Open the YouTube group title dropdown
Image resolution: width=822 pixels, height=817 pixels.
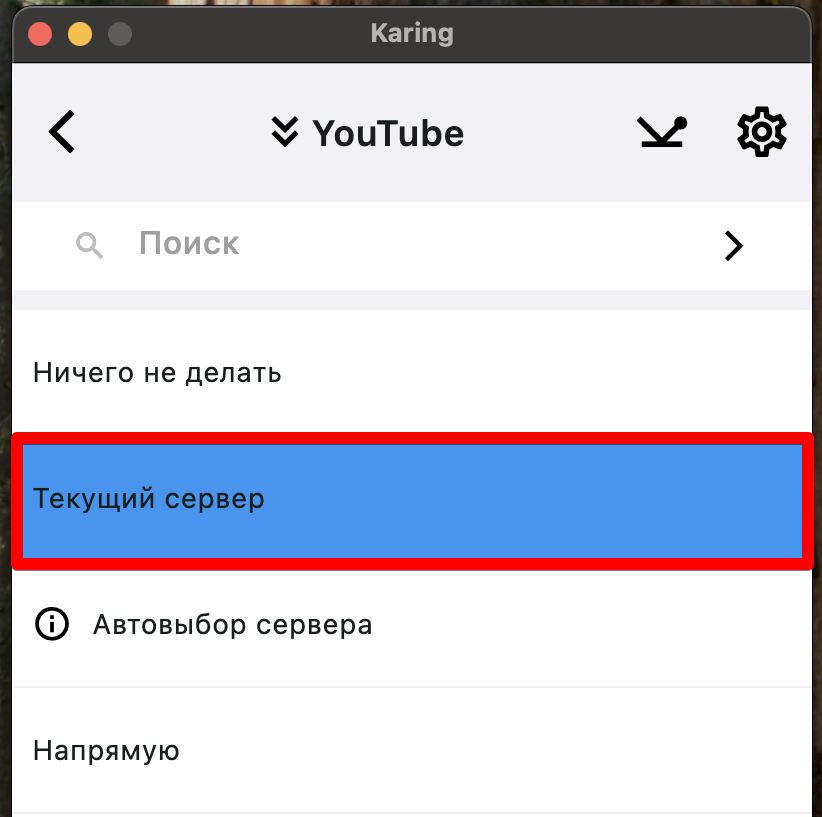coord(388,133)
